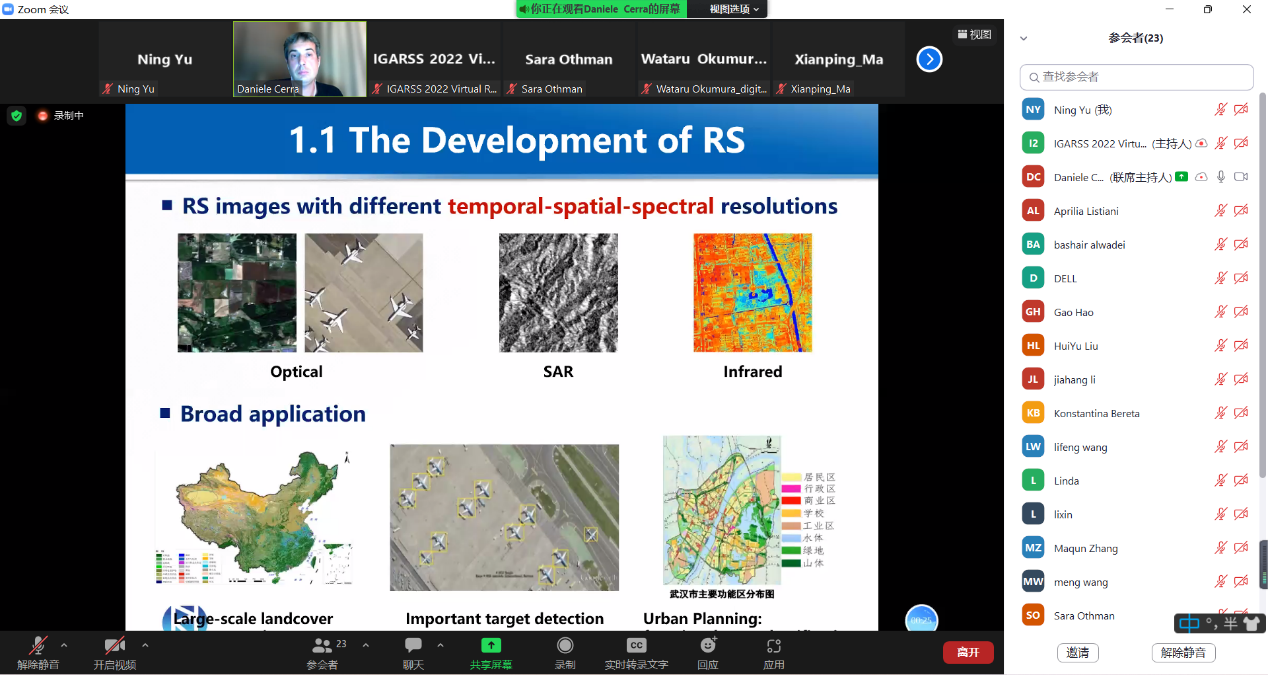The width and height of the screenshot is (1268, 675).
Task: Click the green encryption shield icon
Action: pos(16,116)
